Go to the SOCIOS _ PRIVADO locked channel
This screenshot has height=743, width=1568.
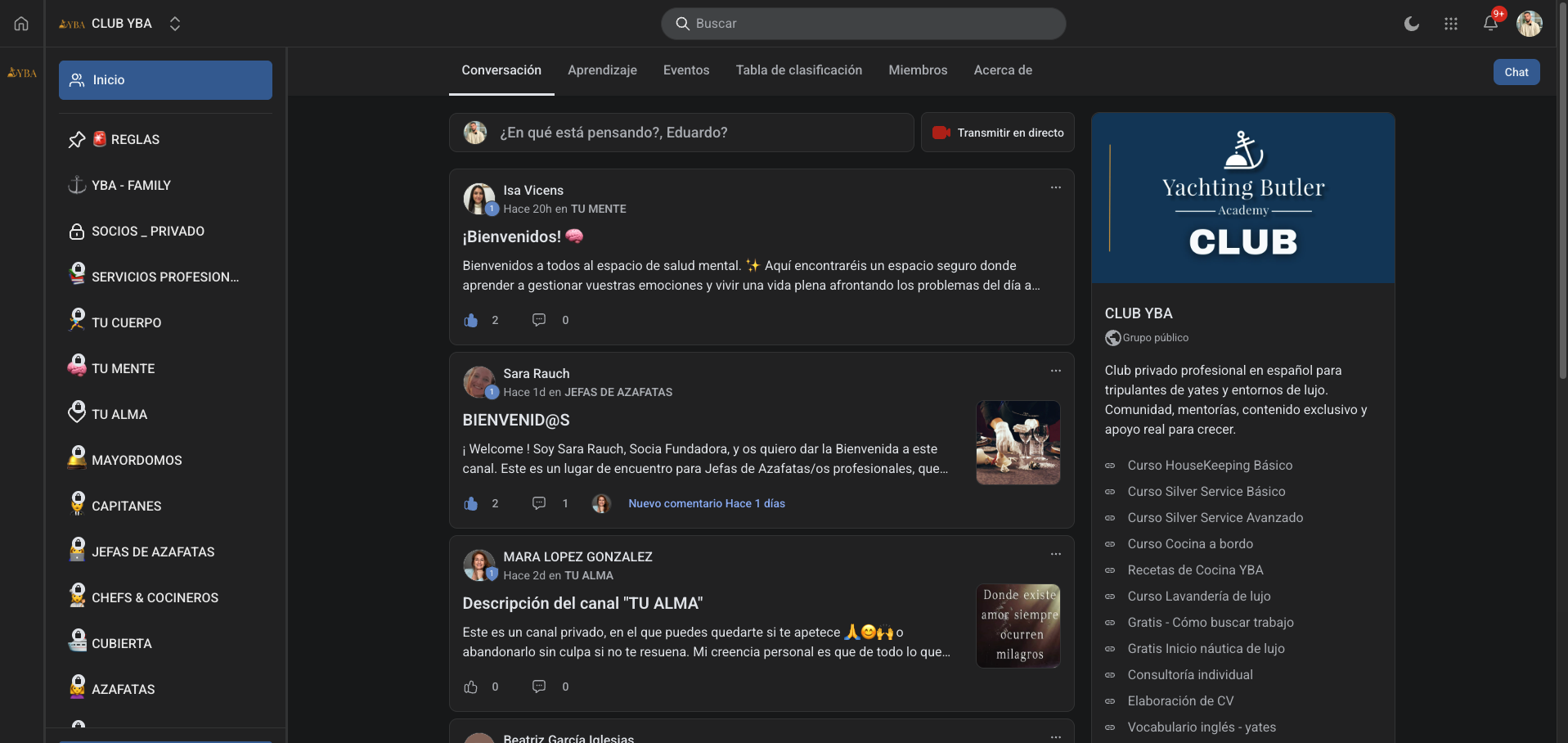pos(147,232)
